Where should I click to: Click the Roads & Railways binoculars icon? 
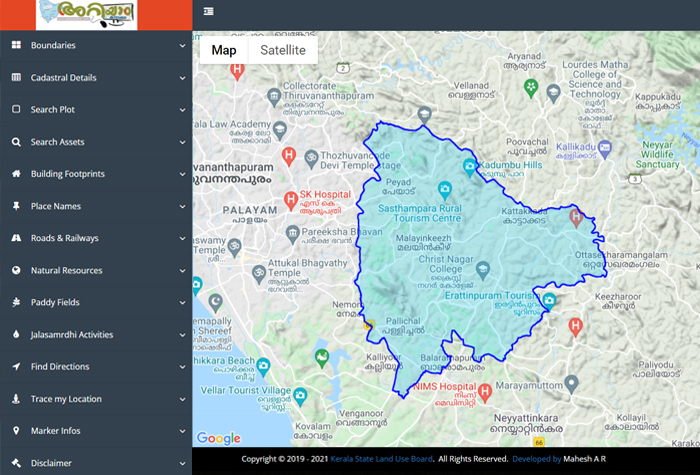[x=16, y=238]
